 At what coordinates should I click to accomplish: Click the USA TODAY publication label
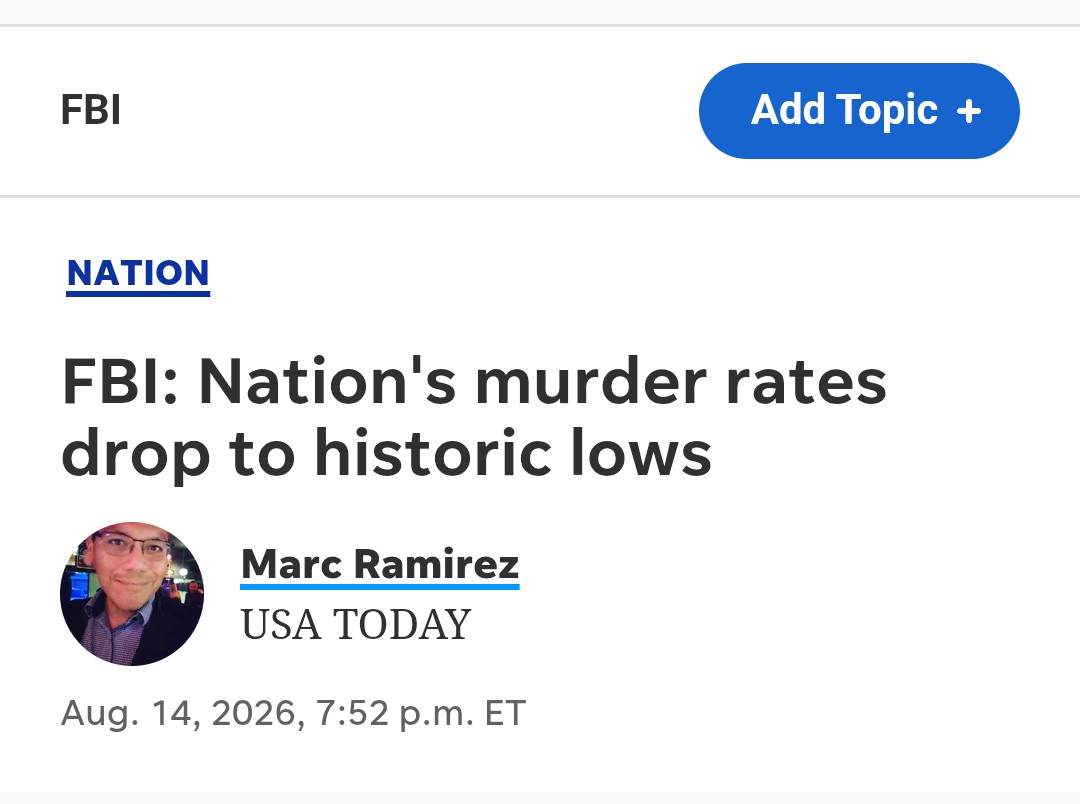[355, 625]
